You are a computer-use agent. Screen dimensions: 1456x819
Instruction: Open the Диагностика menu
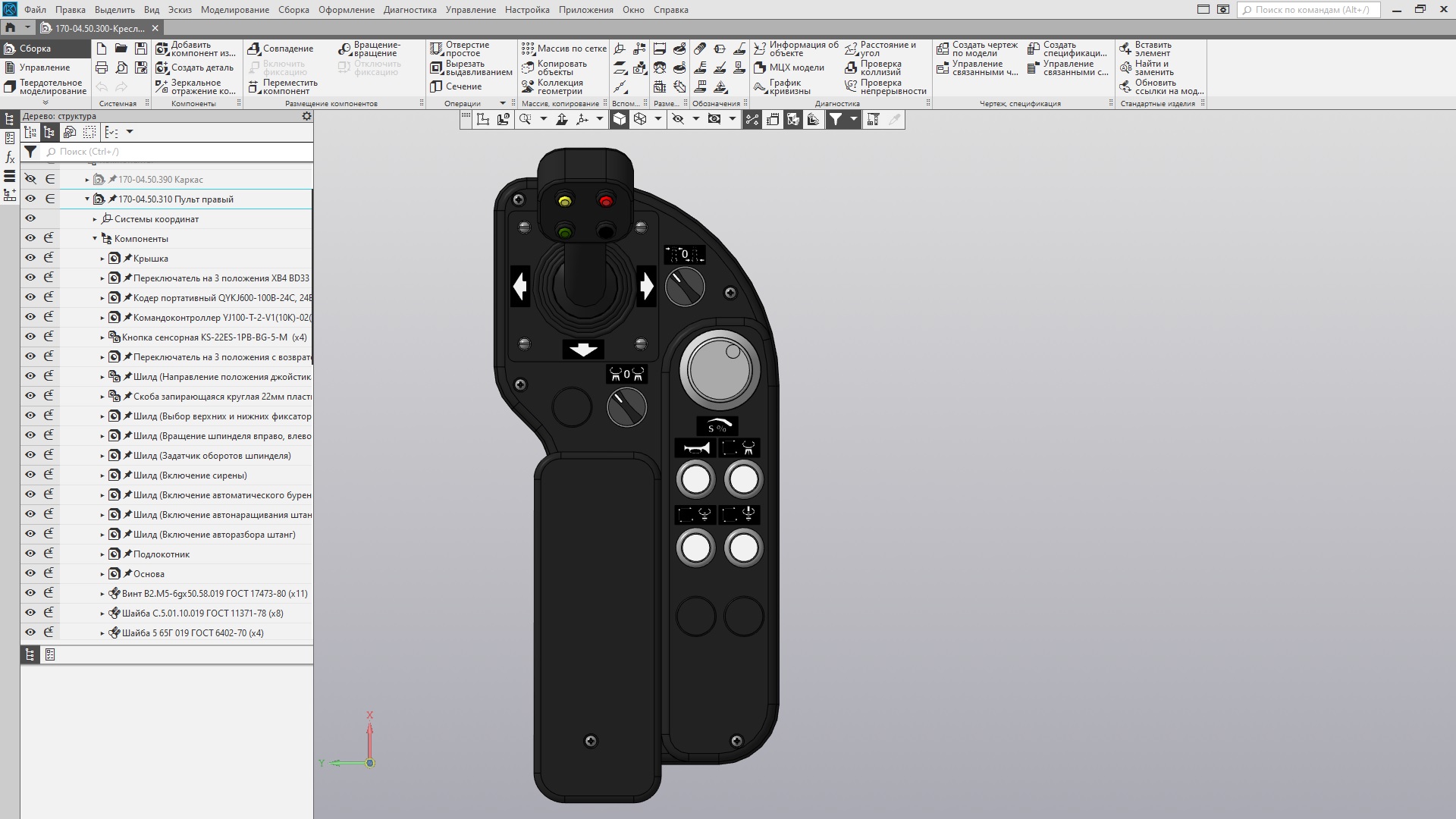(x=409, y=10)
